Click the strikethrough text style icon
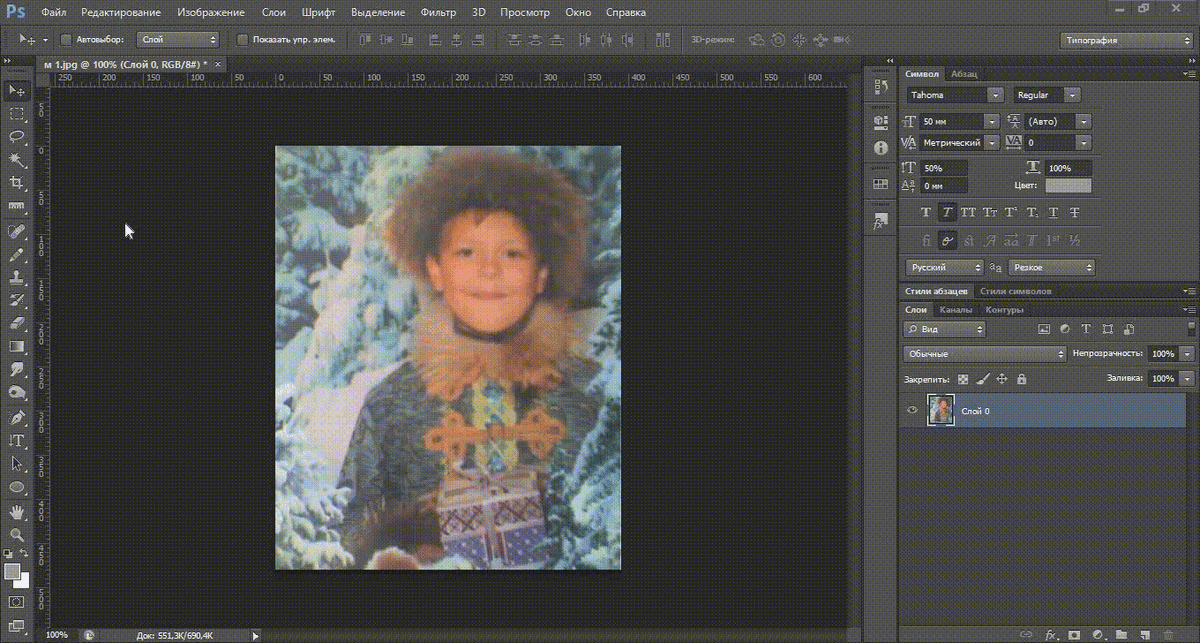1200x643 pixels. 1074,213
